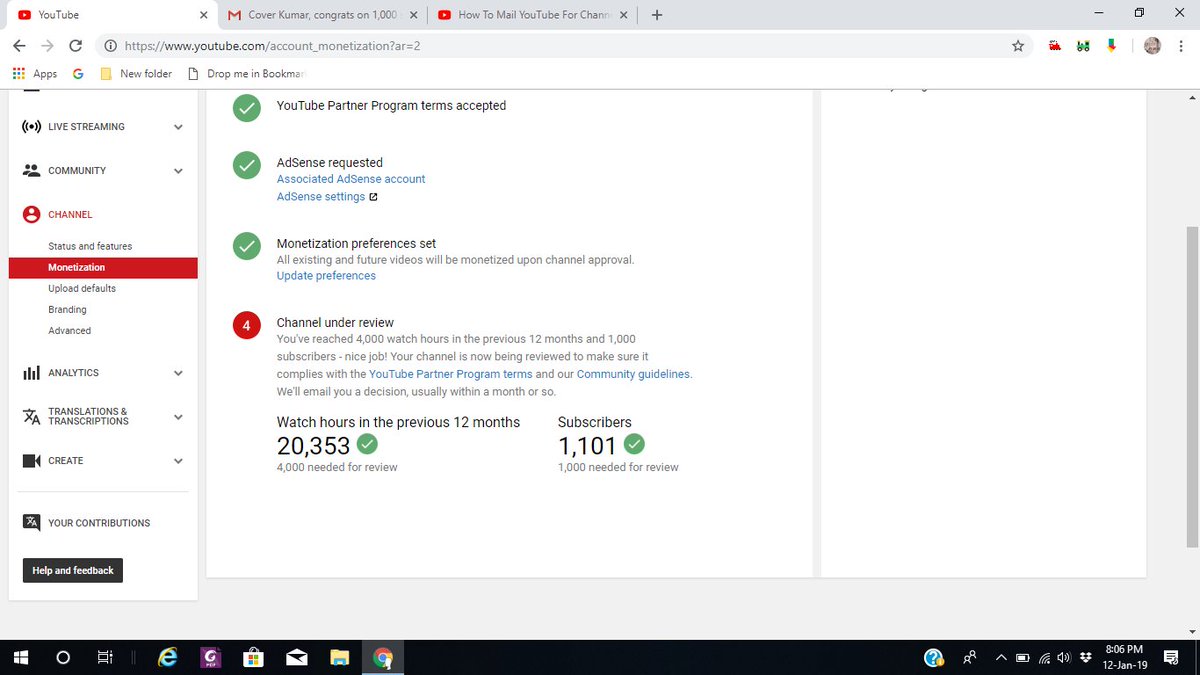Launch Internet Explorer from taskbar

(168, 658)
